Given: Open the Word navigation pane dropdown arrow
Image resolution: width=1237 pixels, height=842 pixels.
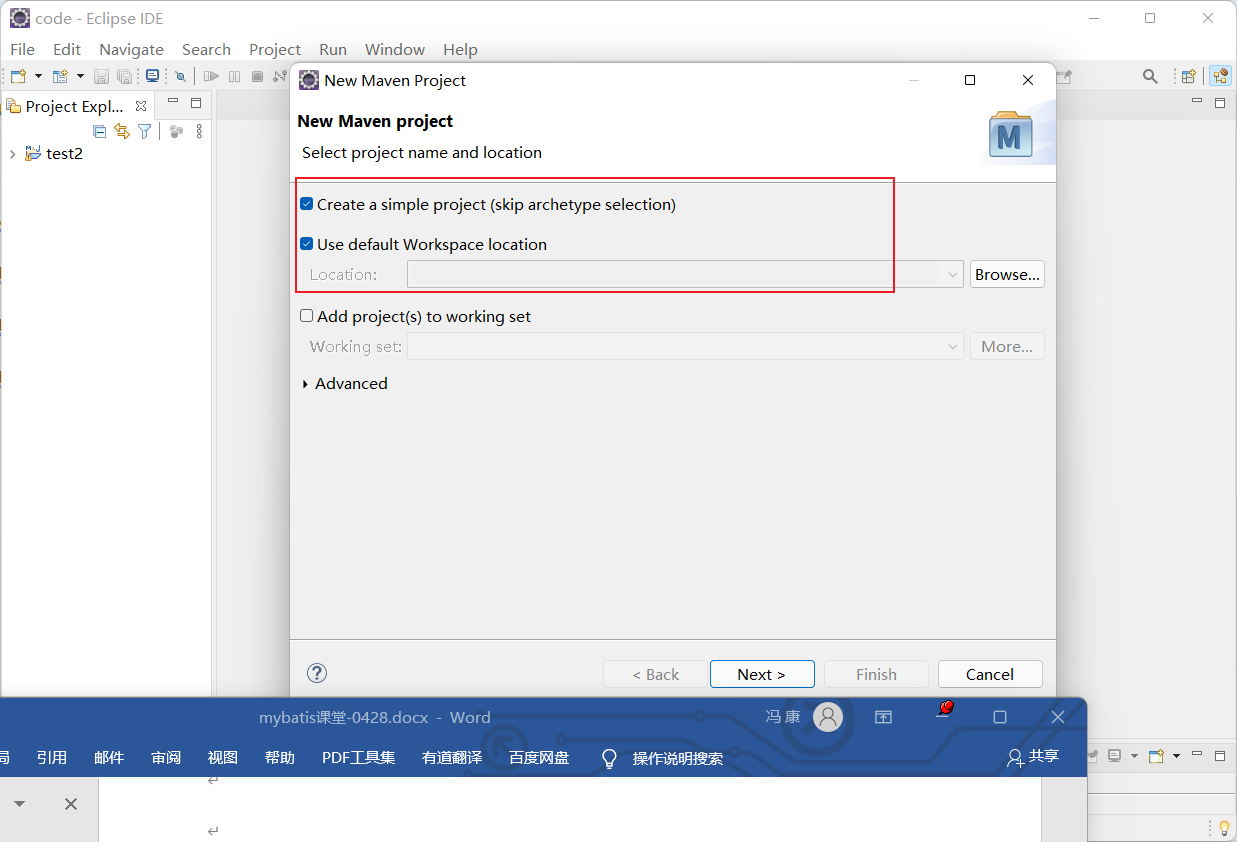Looking at the screenshot, I should click(19, 804).
